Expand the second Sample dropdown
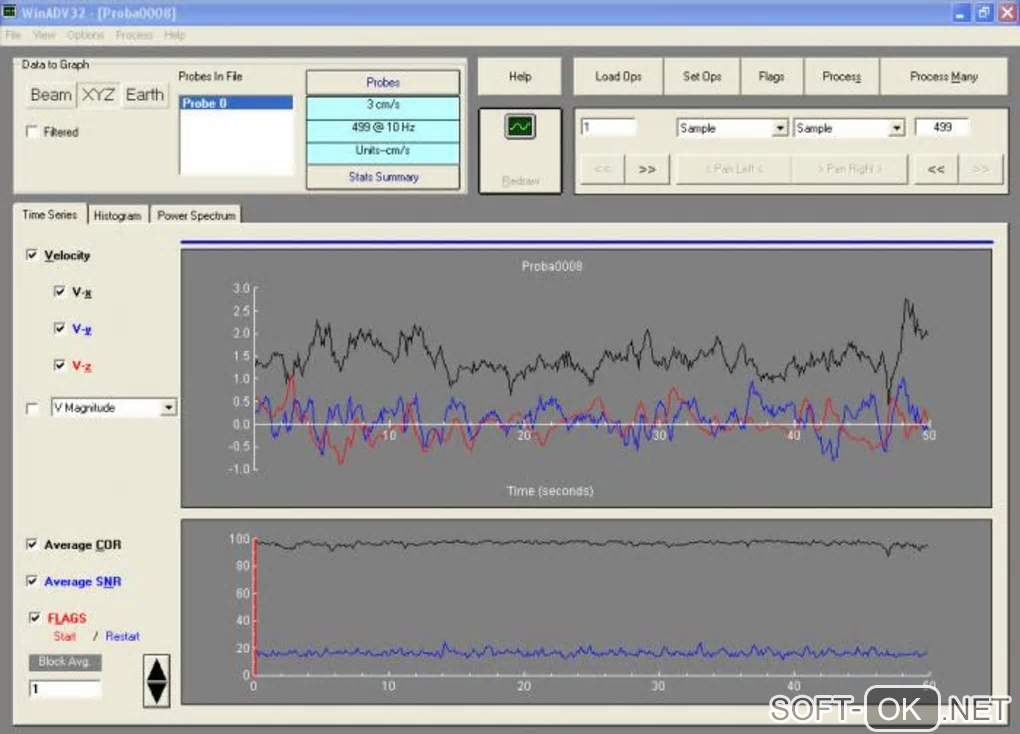1020x734 pixels. point(895,129)
